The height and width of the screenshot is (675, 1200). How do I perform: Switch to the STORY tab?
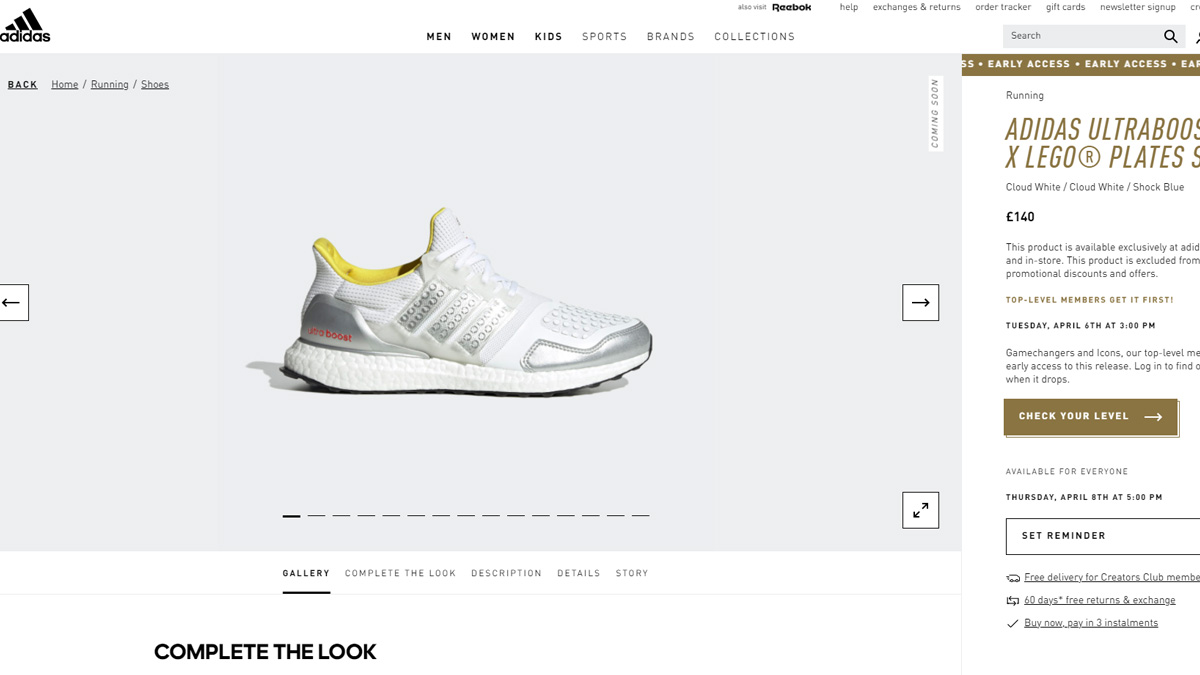coord(632,573)
